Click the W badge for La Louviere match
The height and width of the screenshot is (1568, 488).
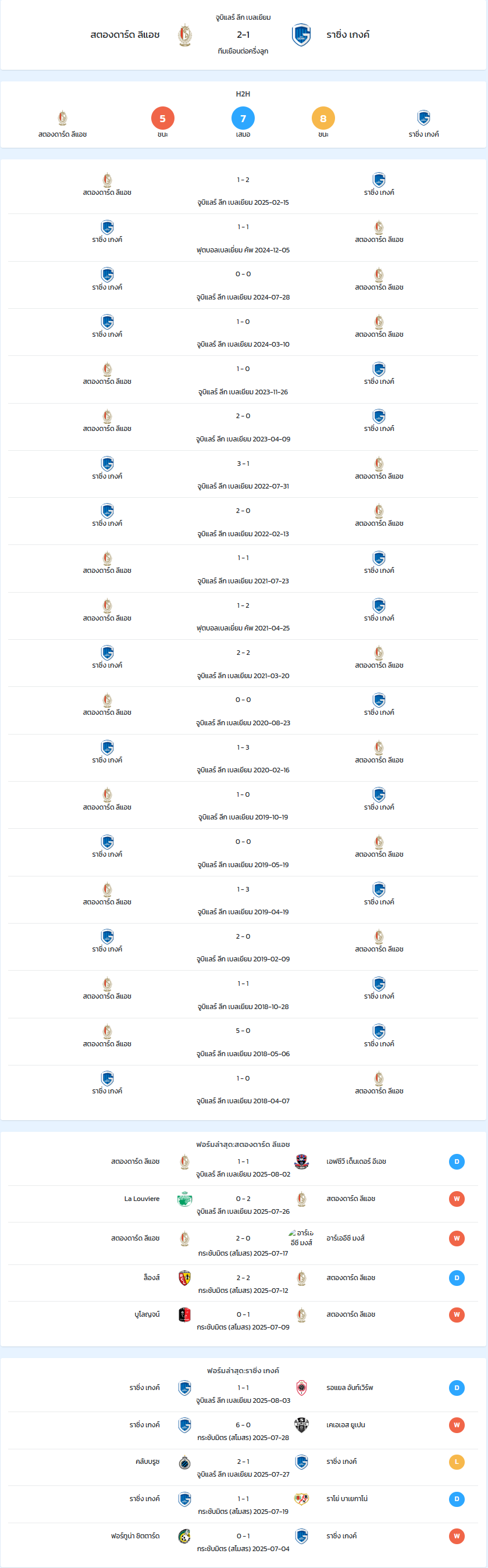click(x=457, y=1199)
